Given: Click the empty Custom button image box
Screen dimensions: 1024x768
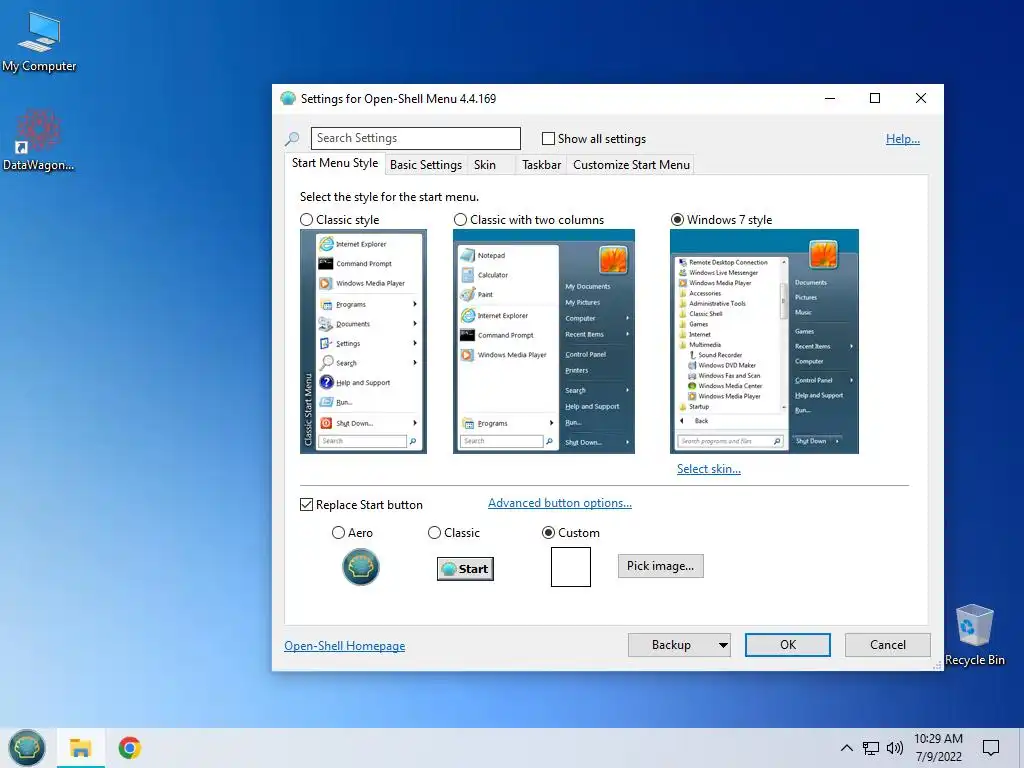Looking at the screenshot, I should pos(571,567).
